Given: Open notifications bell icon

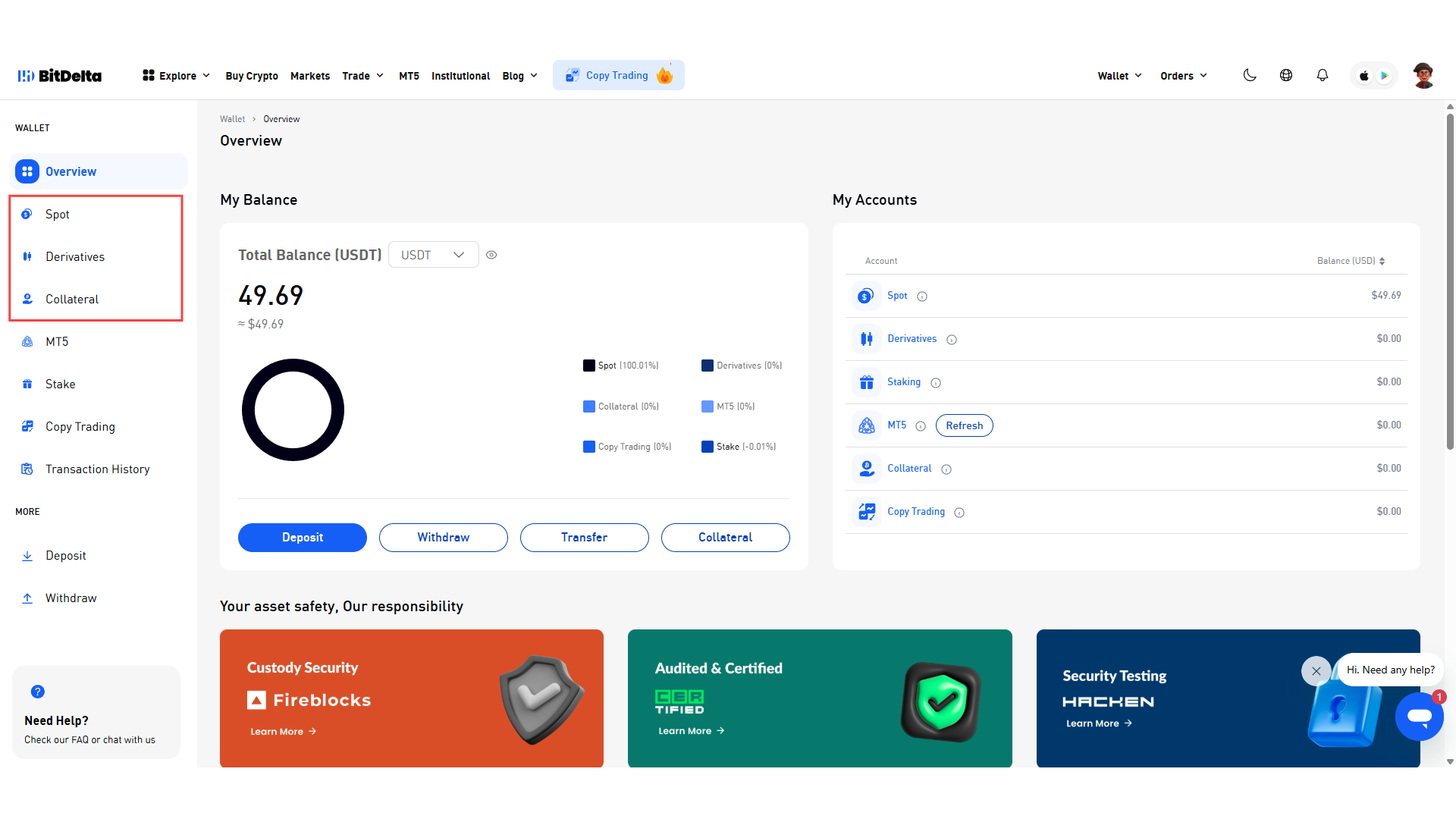Looking at the screenshot, I should 1323,75.
